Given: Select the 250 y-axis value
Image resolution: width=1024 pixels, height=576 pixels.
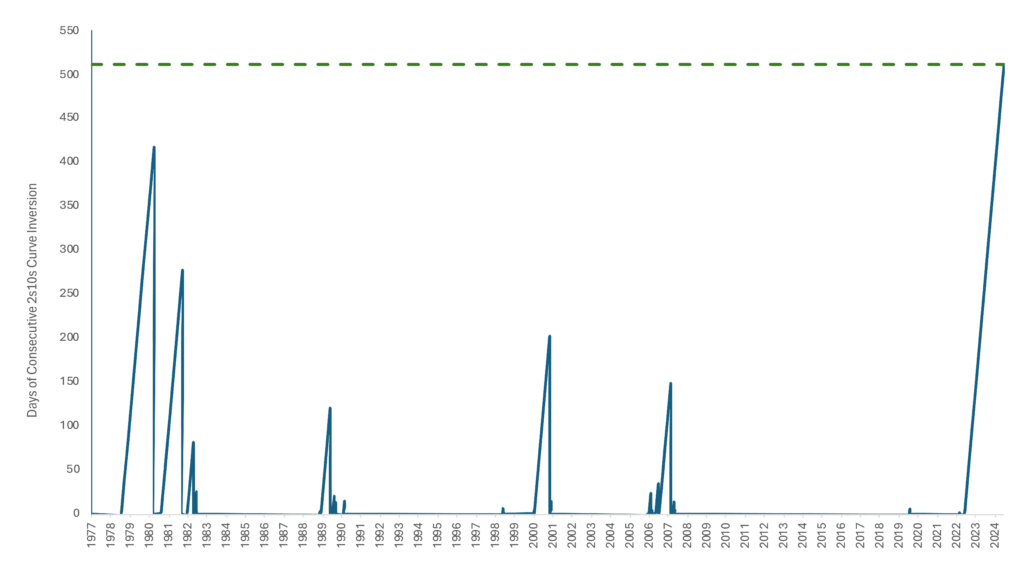Looking at the screenshot, I should (69, 293).
